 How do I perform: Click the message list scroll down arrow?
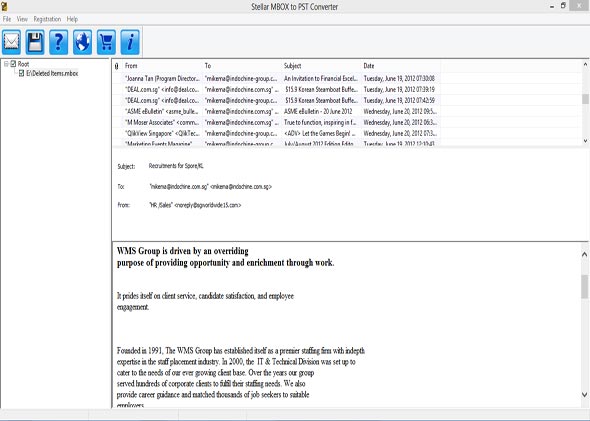pos(585,141)
